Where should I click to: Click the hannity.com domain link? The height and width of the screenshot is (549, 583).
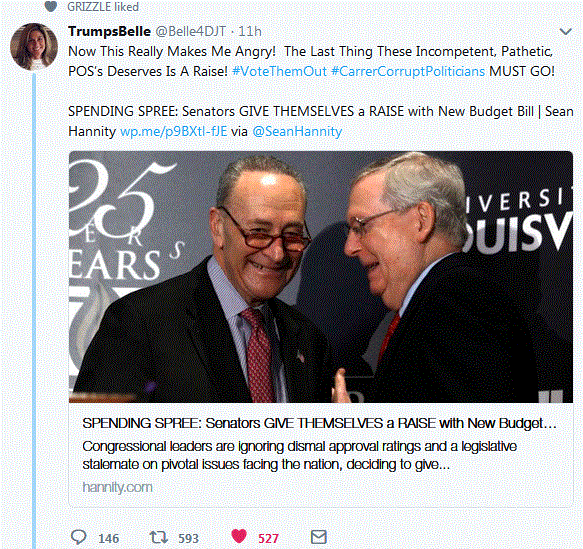(117, 487)
